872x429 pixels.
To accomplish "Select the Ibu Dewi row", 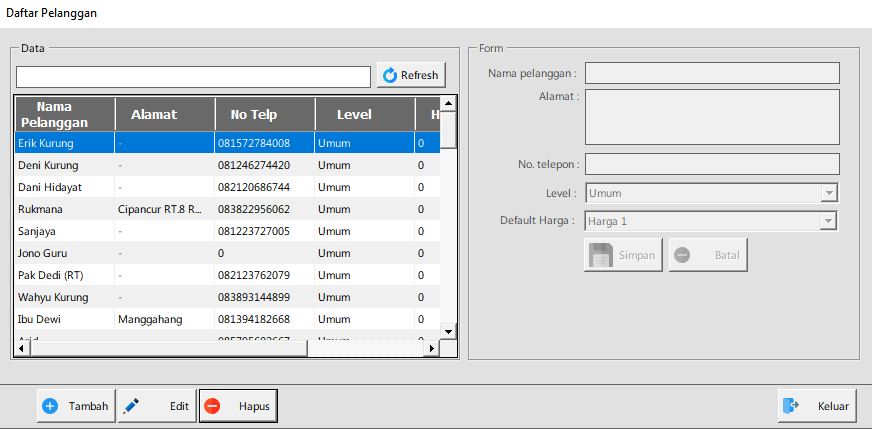I will (x=227, y=319).
